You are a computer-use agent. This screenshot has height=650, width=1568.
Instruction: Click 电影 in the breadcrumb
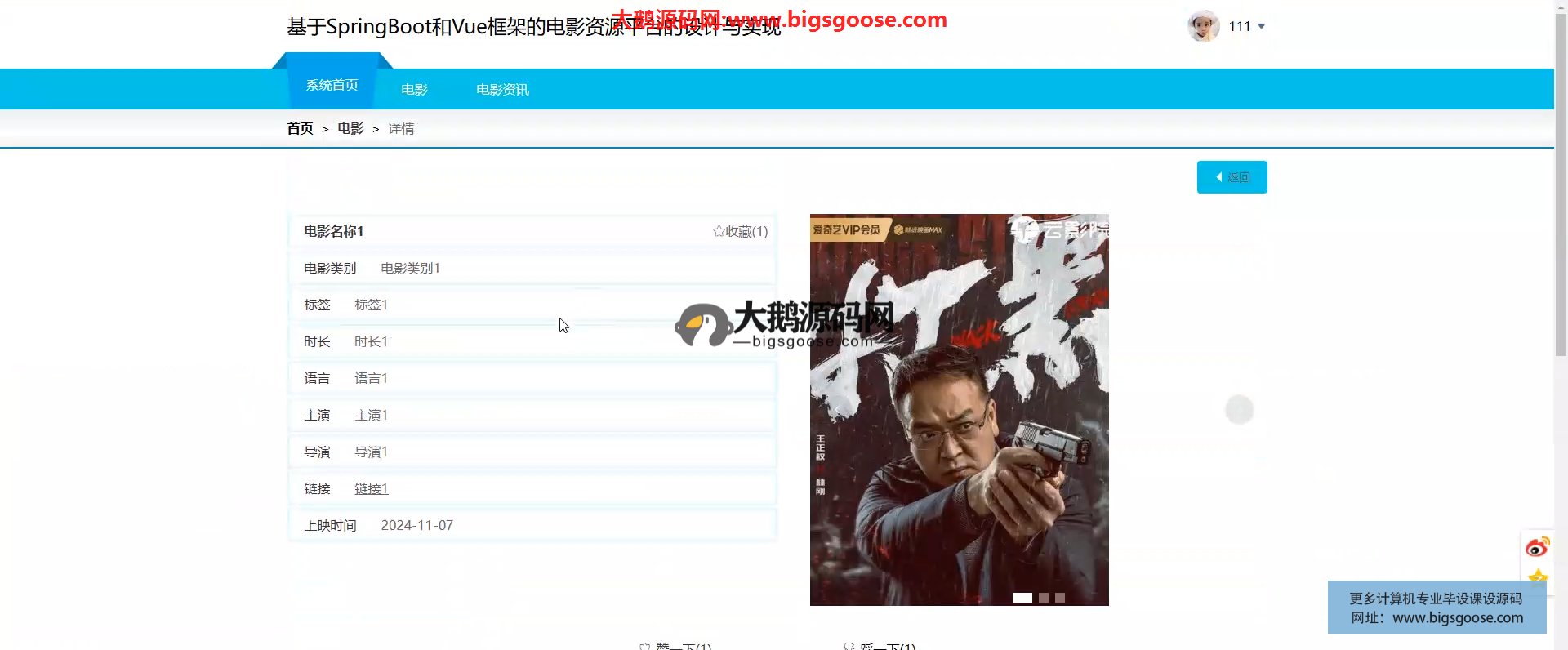(x=350, y=129)
